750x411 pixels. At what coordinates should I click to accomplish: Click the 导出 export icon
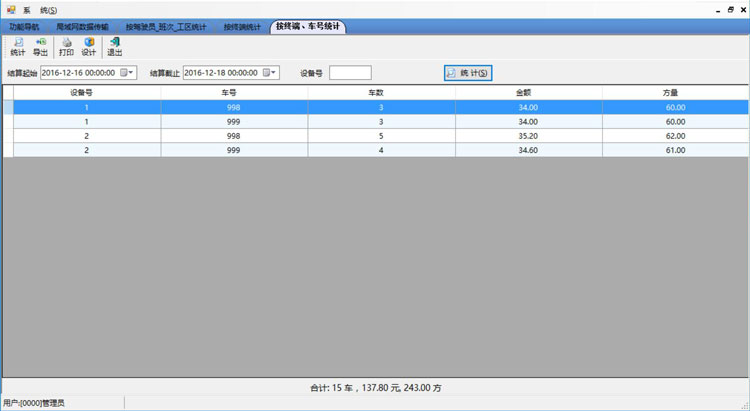click(x=41, y=46)
